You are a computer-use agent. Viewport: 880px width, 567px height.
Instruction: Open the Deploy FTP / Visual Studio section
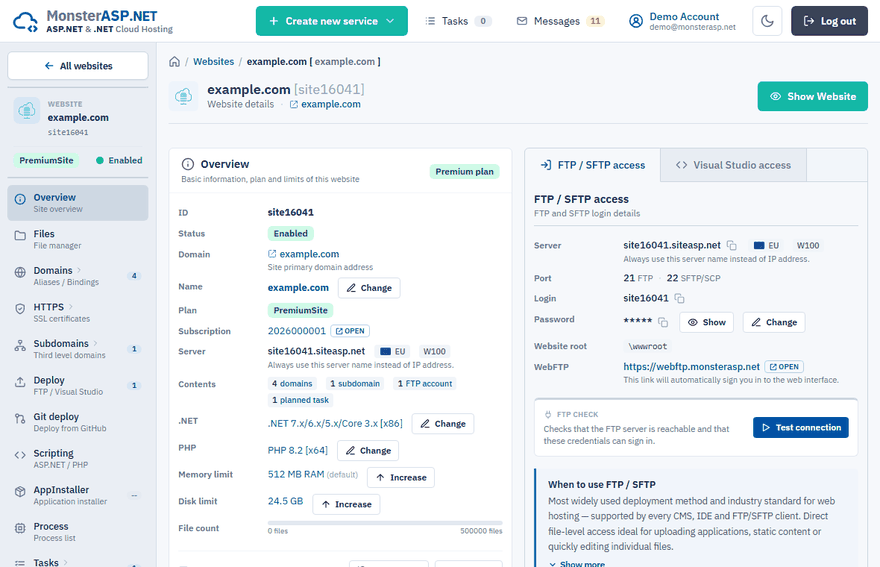click(x=78, y=385)
